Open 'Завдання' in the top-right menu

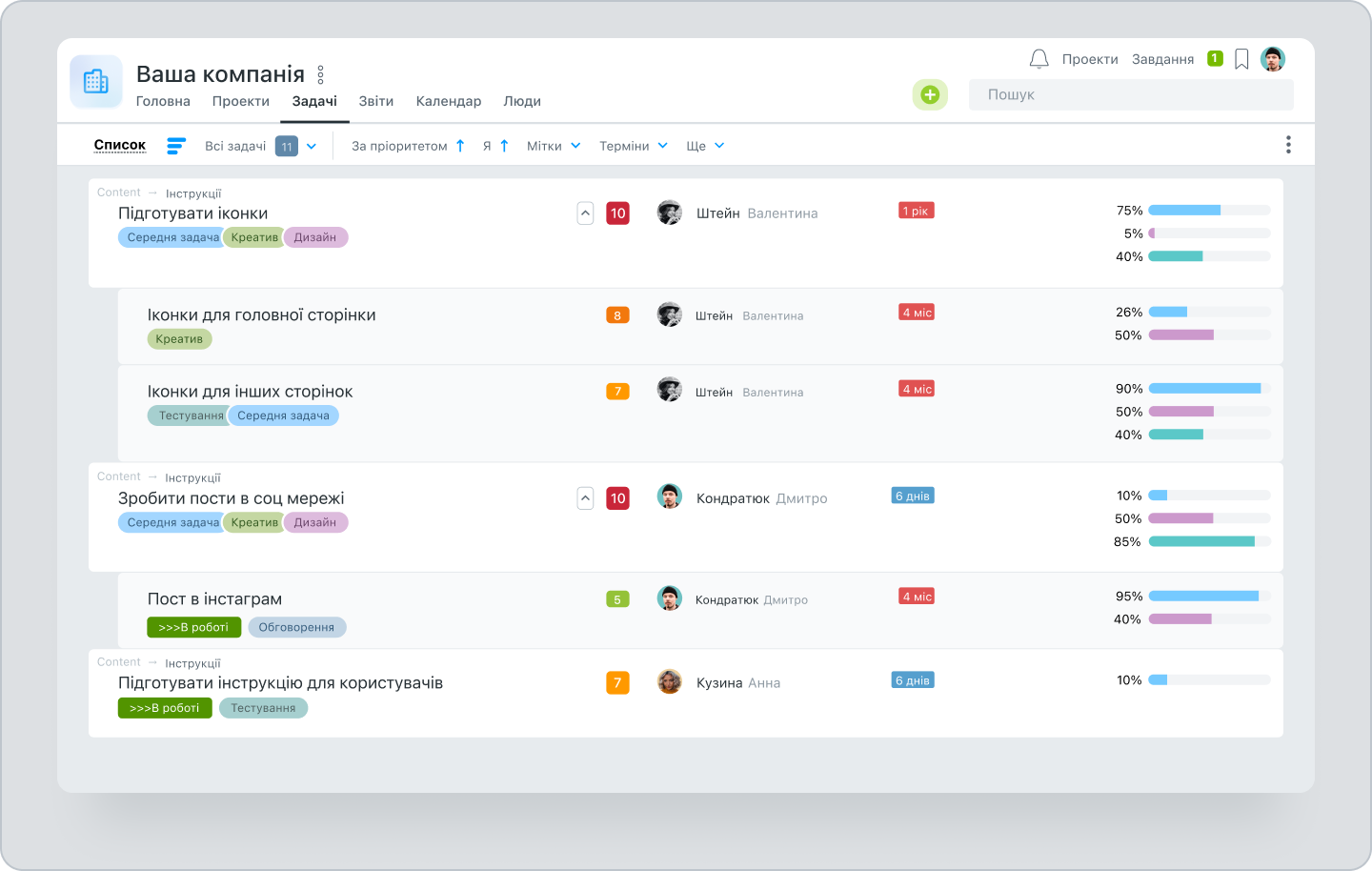pyautogui.click(x=1162, y=58)
